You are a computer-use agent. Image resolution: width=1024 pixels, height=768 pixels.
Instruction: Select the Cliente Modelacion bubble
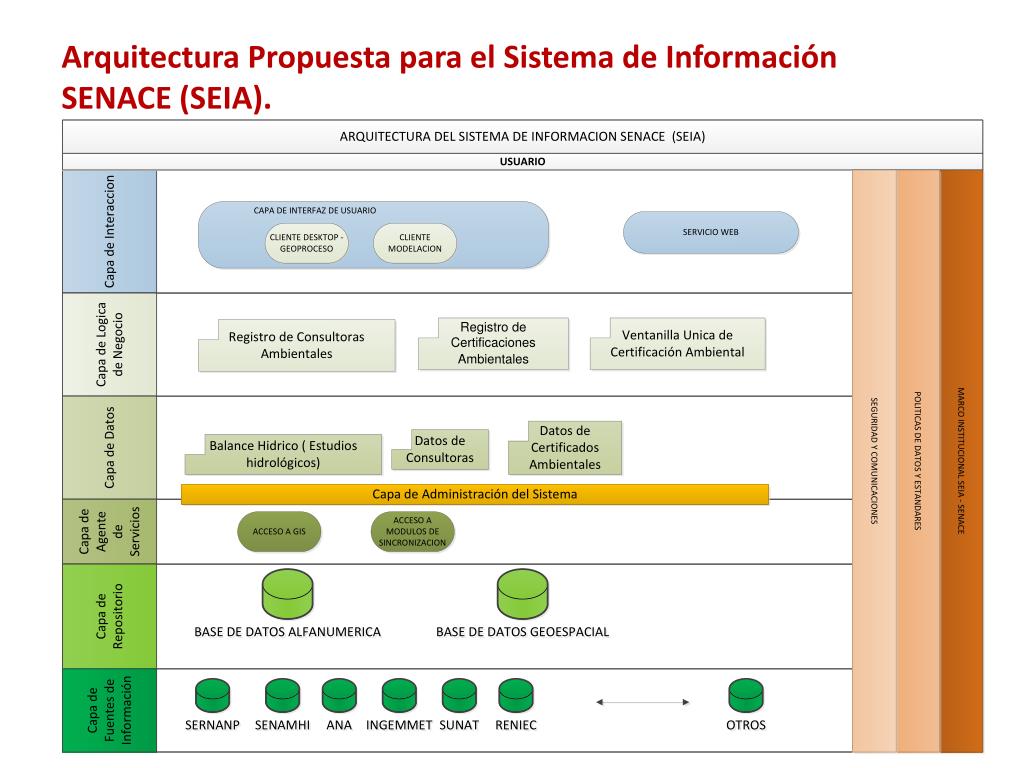[415, 243]
